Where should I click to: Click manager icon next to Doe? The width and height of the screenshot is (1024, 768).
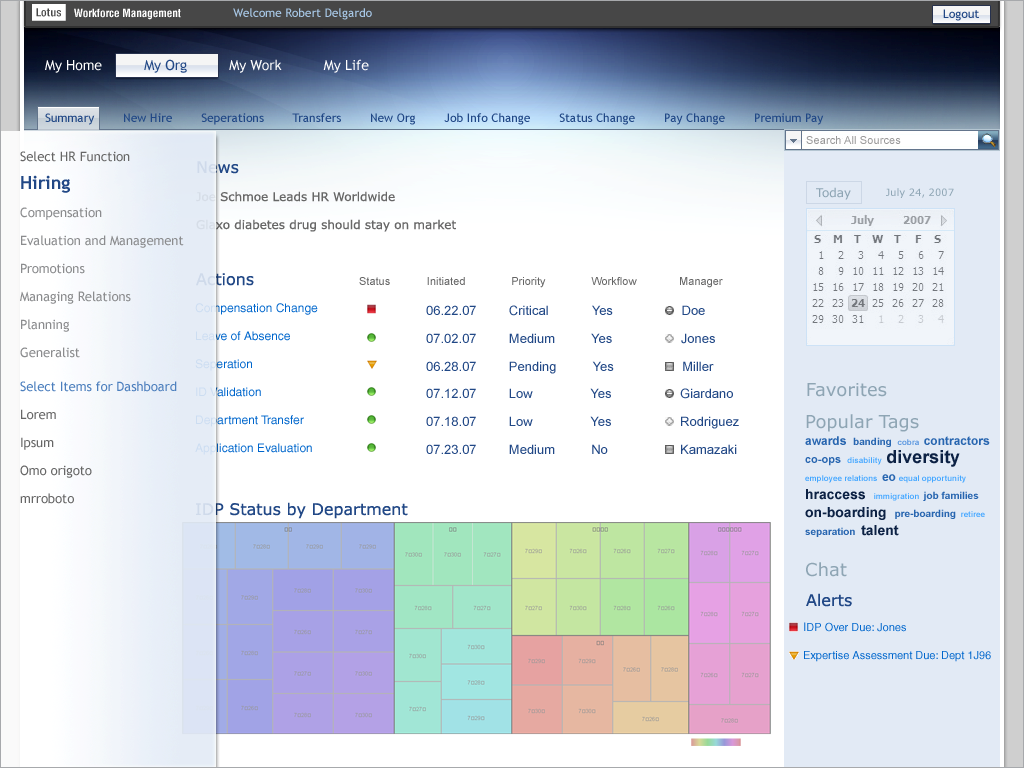[669, 311]
